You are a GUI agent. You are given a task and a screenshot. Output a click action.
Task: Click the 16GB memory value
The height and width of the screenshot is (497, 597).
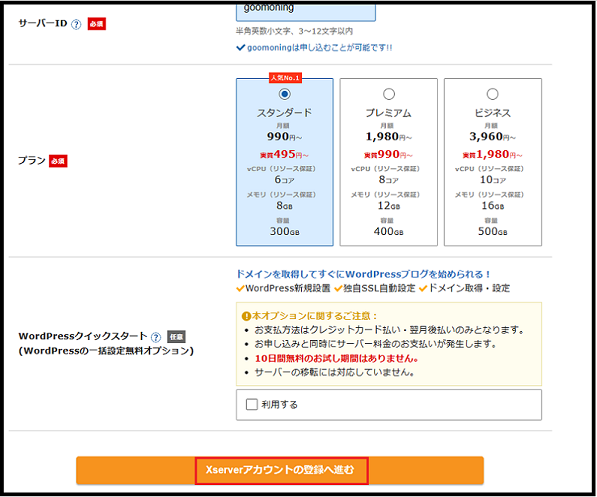point(492,206)
